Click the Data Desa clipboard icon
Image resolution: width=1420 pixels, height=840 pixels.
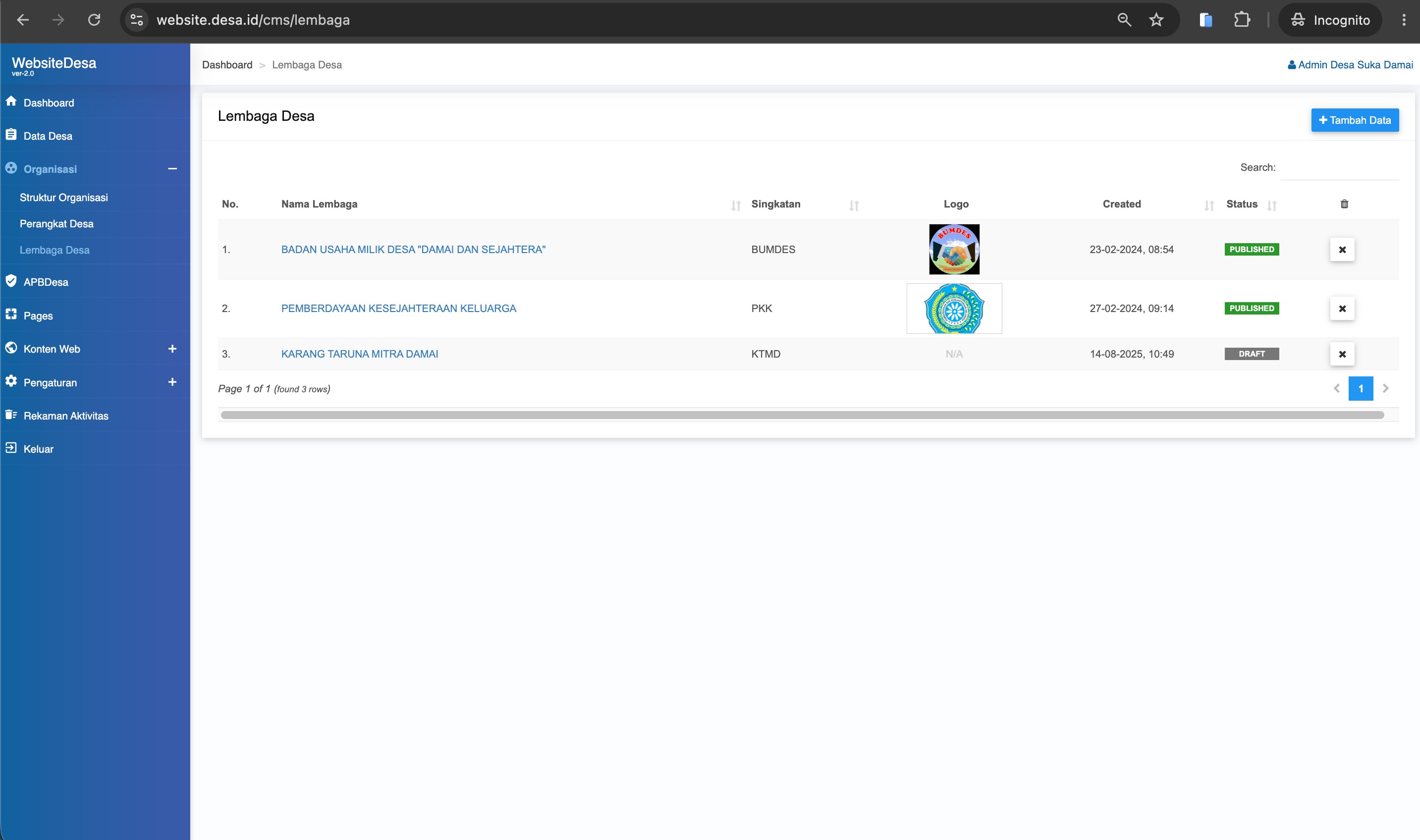coord(11,135)
